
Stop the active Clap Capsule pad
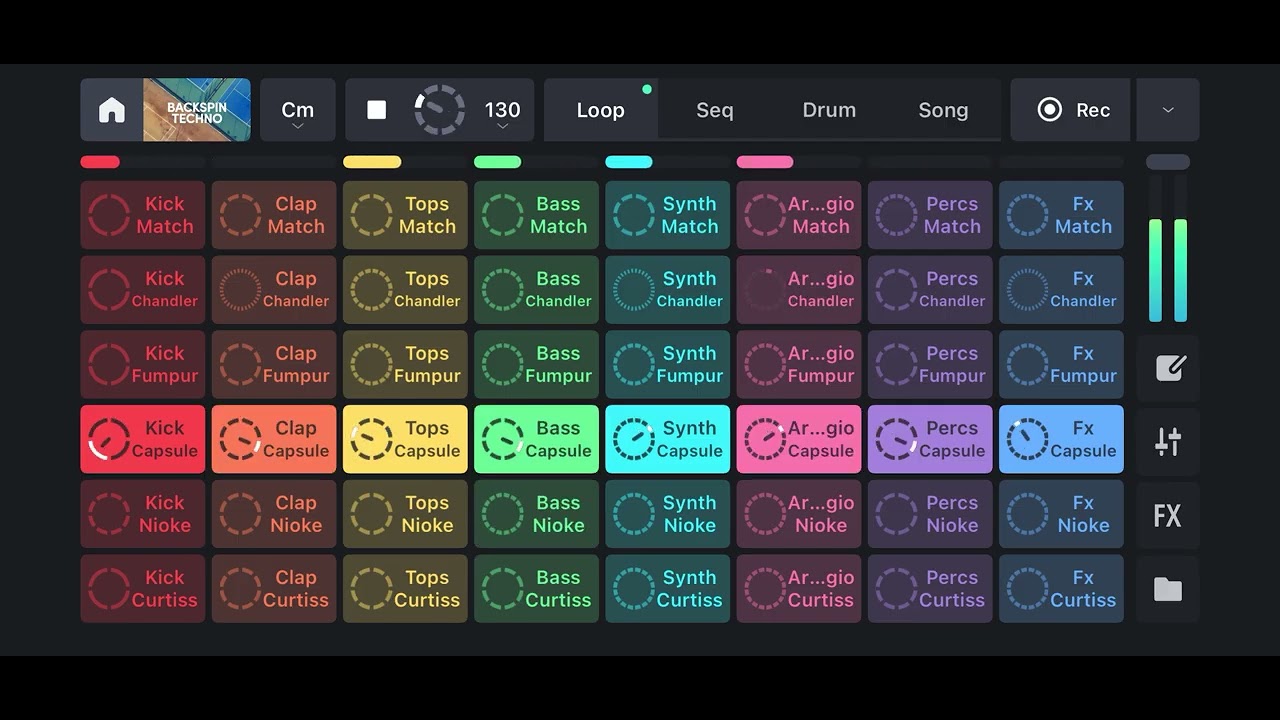tap(274, 439)
